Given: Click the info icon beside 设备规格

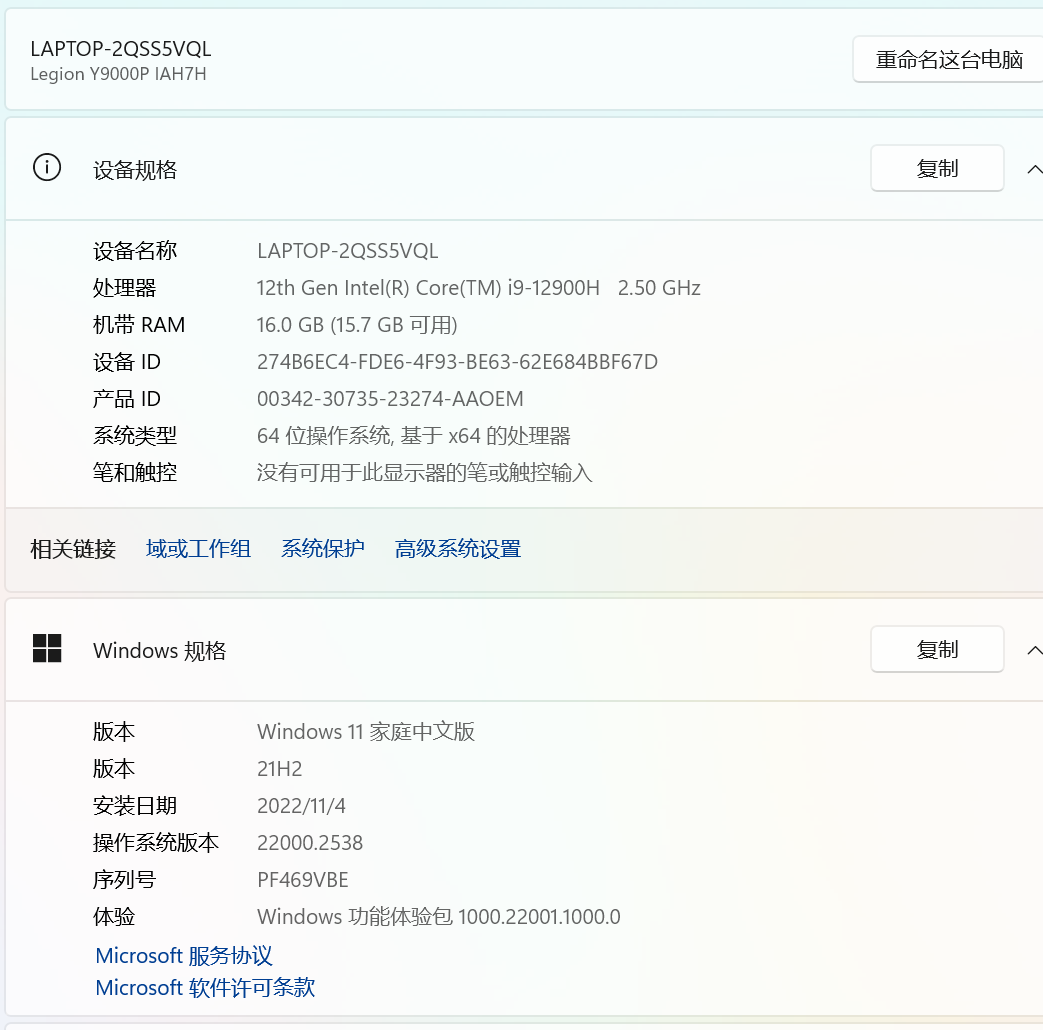Looking at the screenshot, I should click(47, 168).
